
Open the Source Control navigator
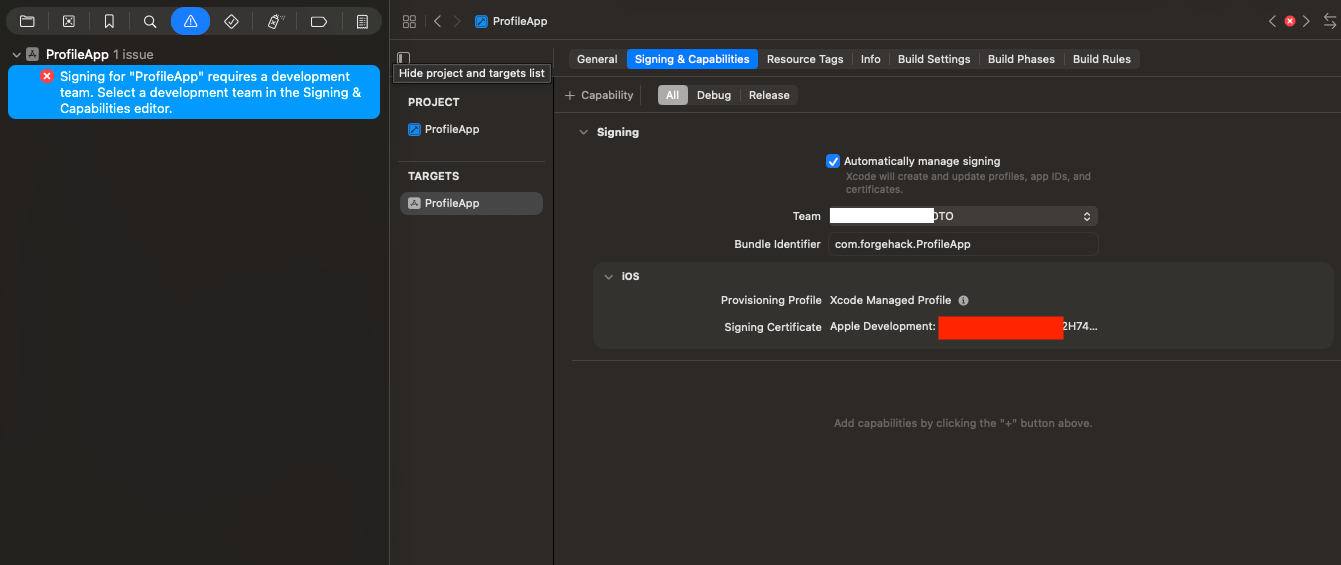68,21
